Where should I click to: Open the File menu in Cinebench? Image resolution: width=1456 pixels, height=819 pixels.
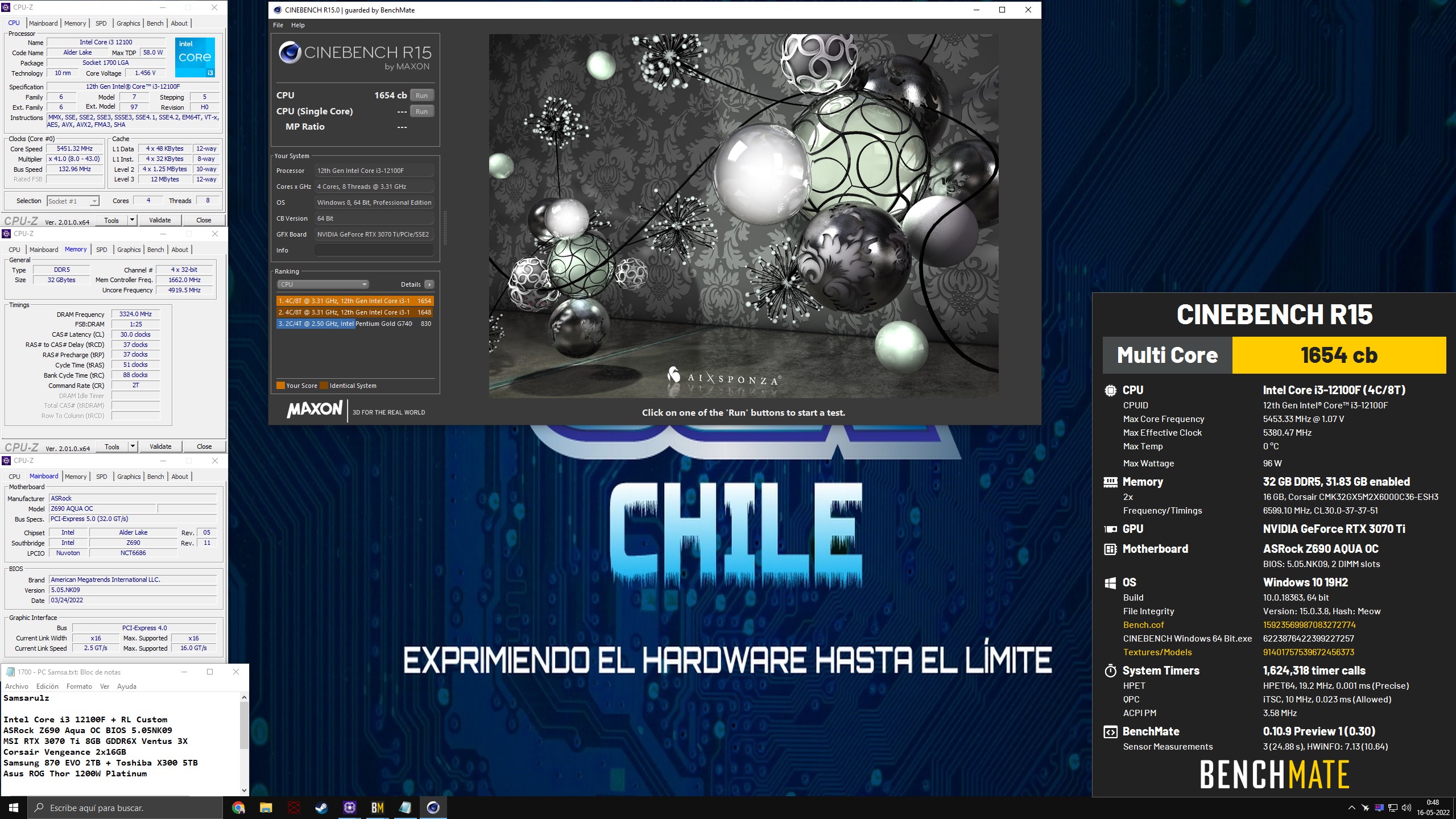point(278,25)
